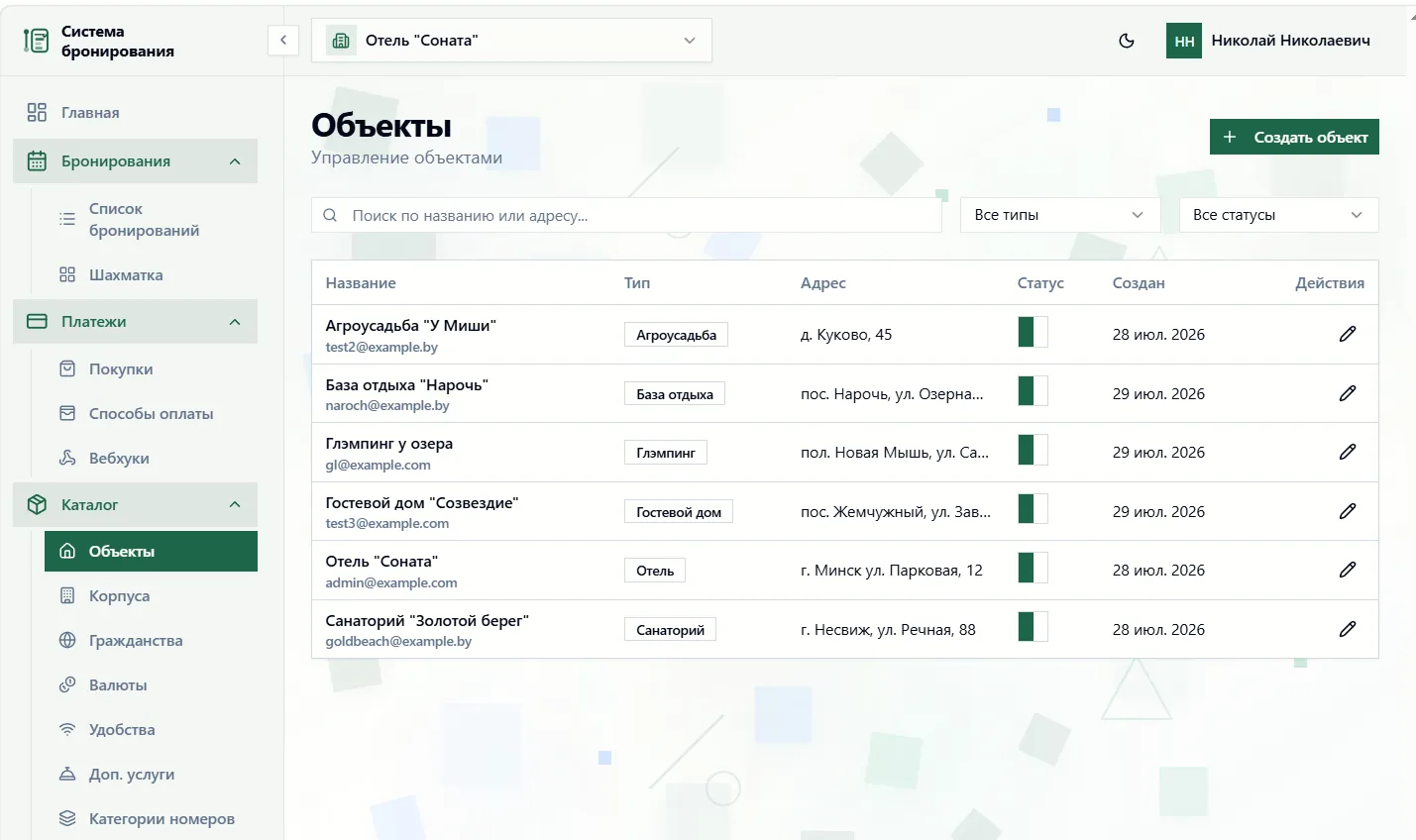
Task: Click the Вебхуки webhook icon
Action: [67, 459]
